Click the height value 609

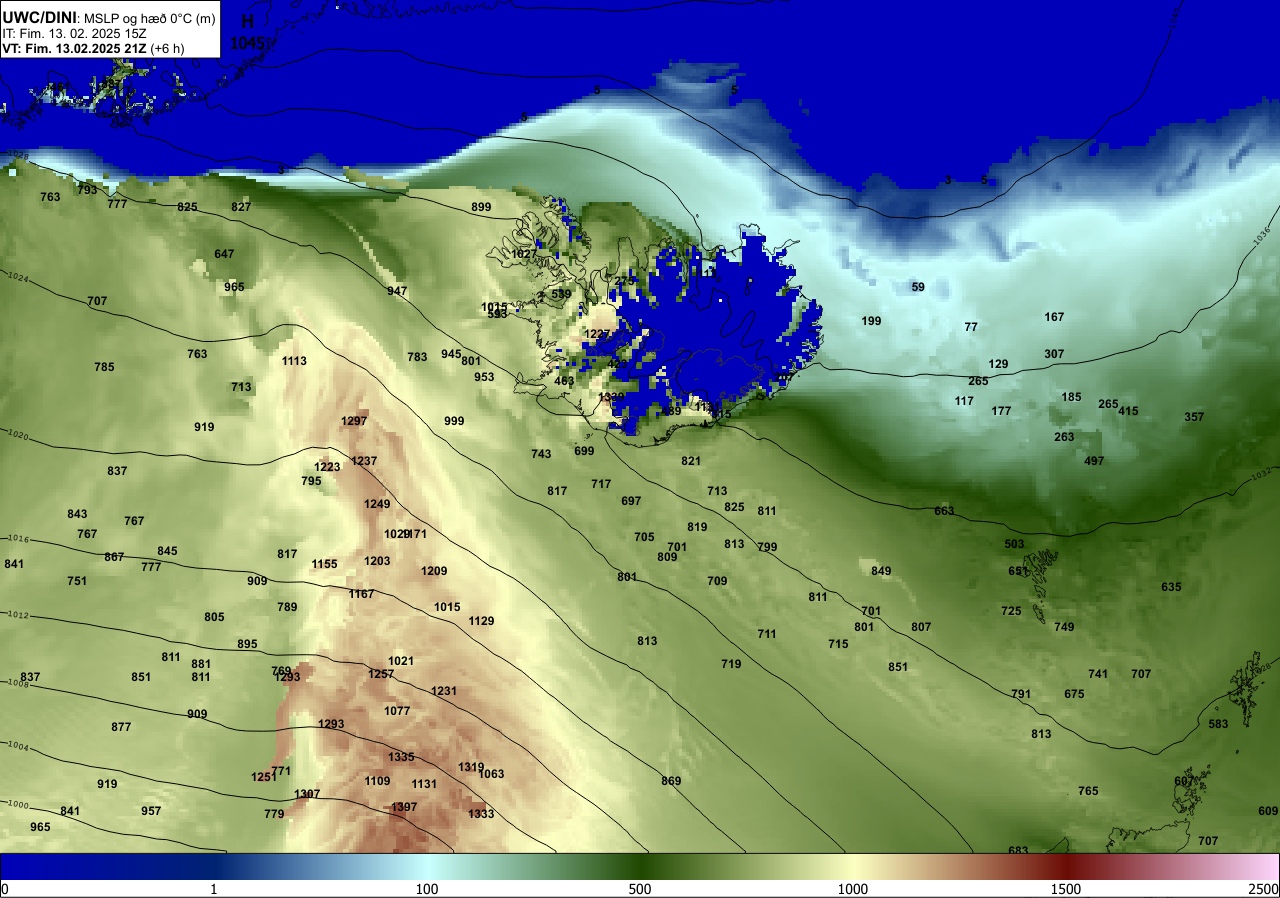click(x=1268, y=811)
